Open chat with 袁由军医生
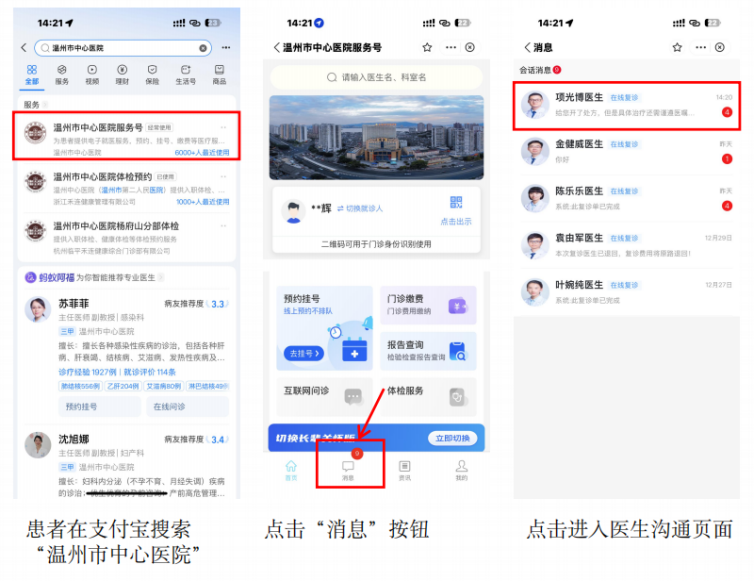The image size is (755, 581). (x=626, y=245)
